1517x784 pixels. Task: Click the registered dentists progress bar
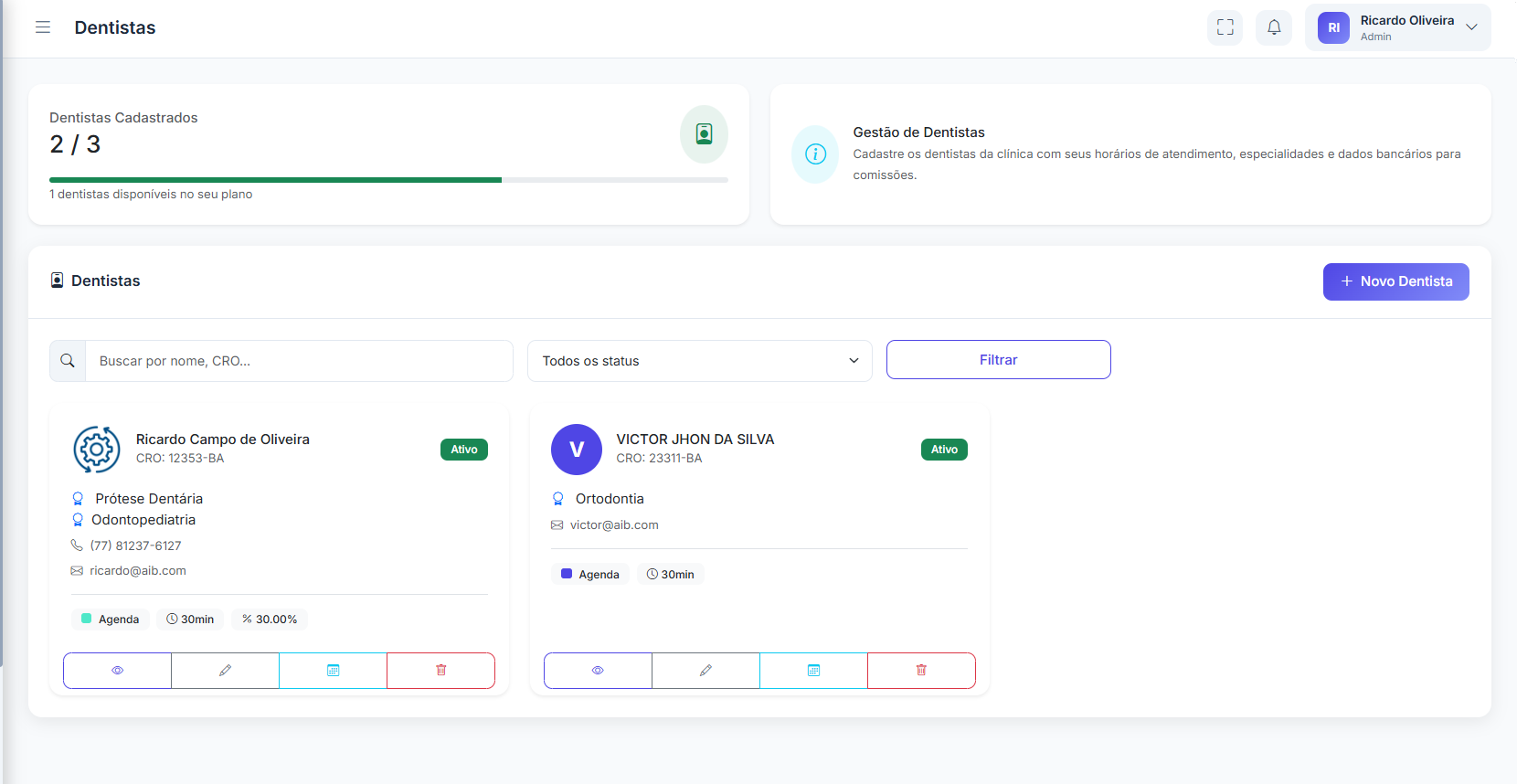click(388, 180)
